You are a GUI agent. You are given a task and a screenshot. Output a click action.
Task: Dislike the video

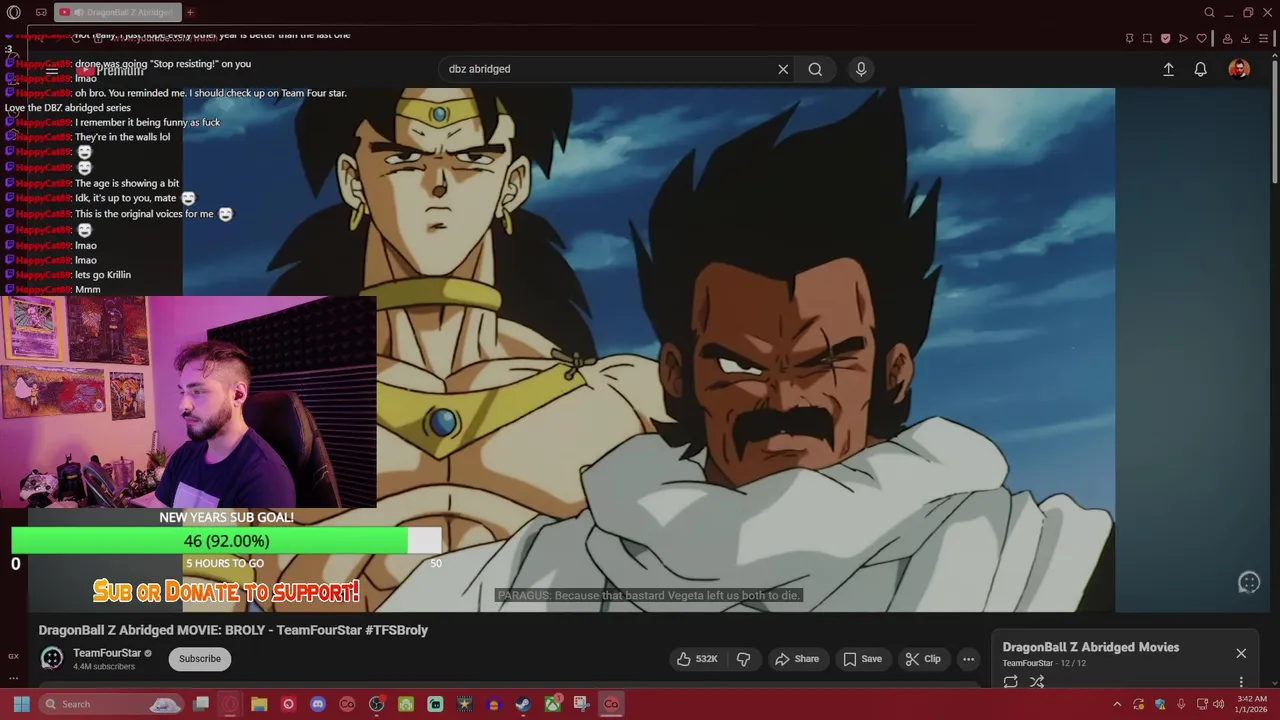click(743, 659)
